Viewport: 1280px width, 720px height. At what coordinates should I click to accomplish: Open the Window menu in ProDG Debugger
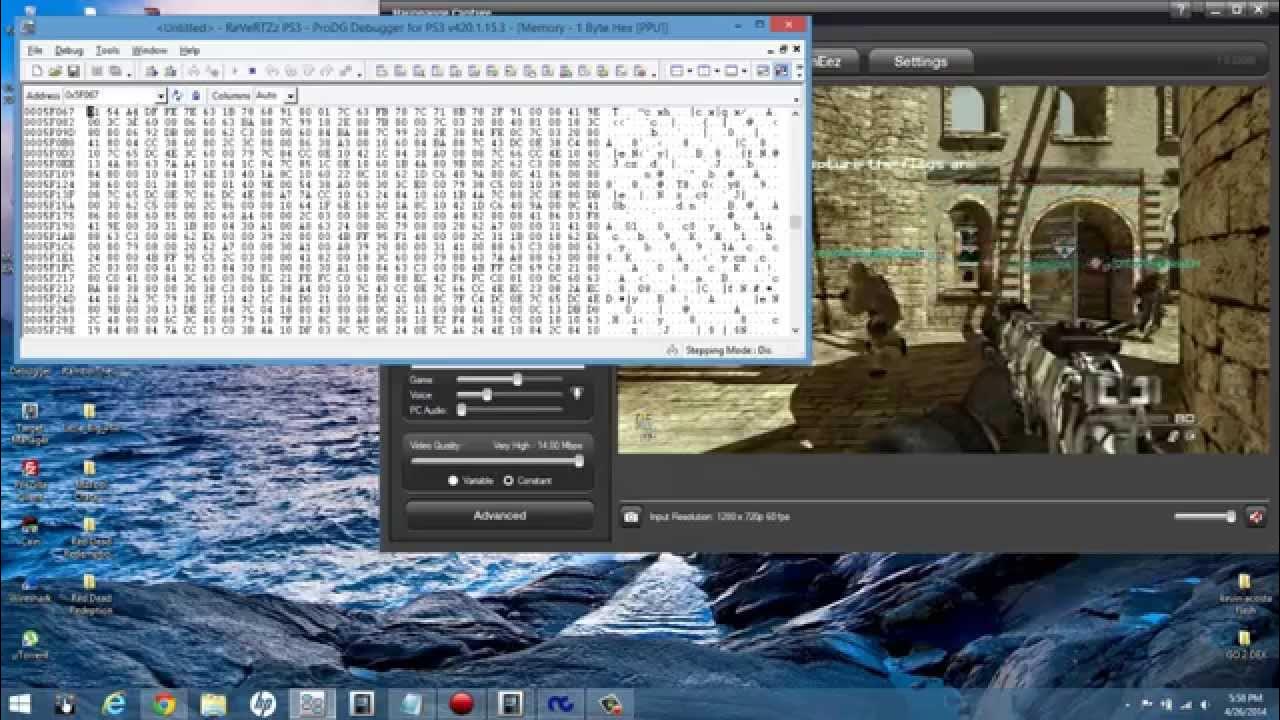[x=149, y=50]
